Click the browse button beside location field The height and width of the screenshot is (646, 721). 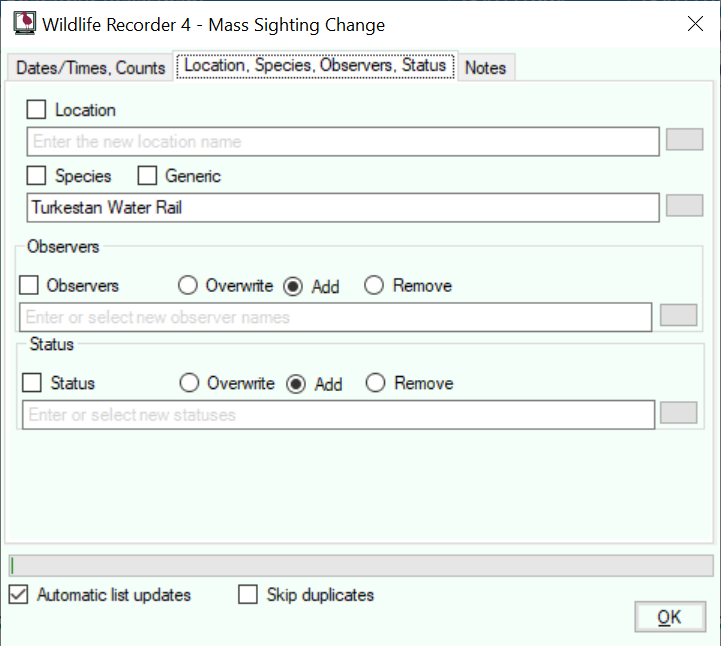click(684, 139)
